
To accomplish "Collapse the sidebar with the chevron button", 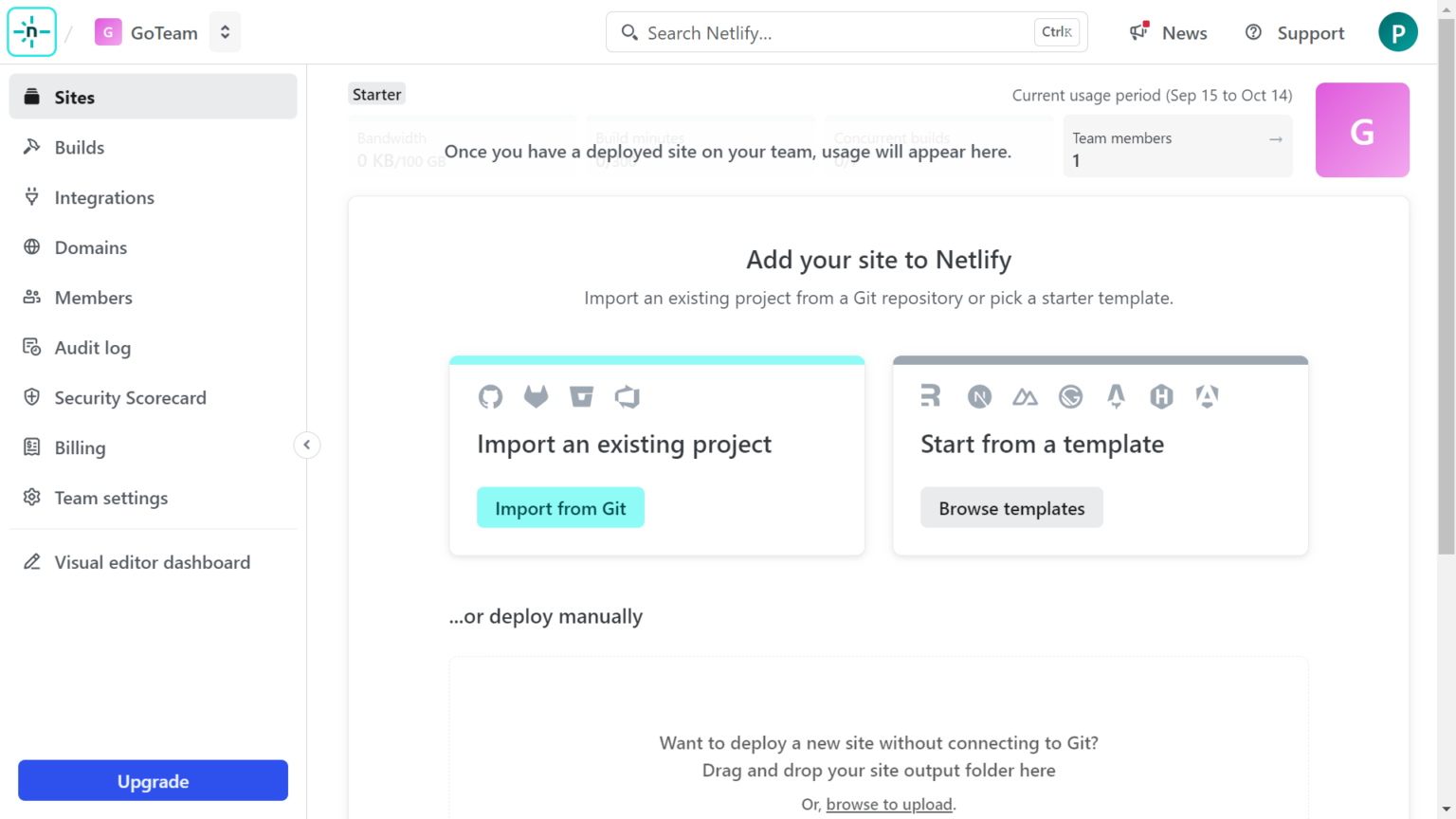I will click(306, 445).
